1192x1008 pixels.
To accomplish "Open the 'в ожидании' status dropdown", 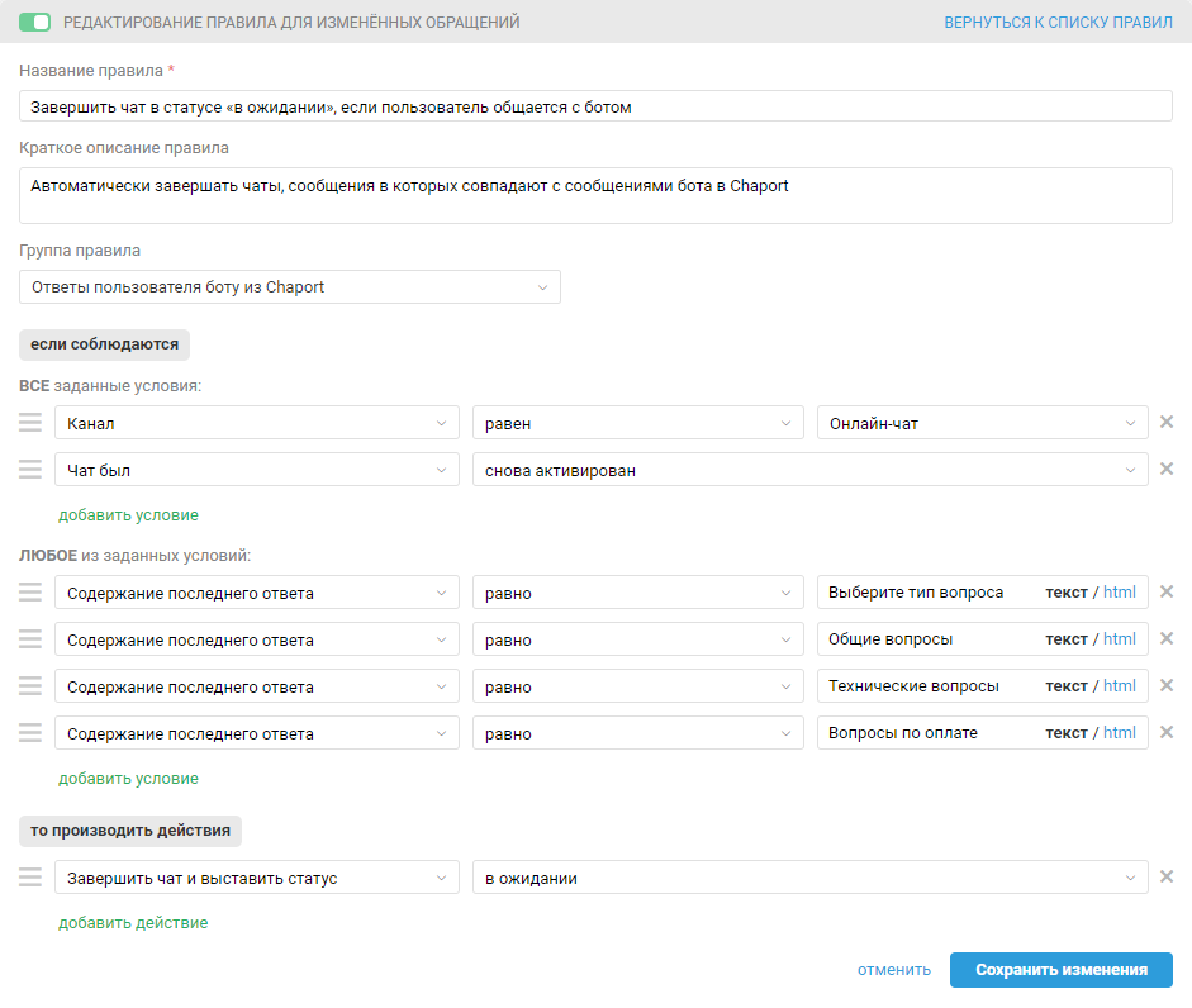I will point(809,878).
